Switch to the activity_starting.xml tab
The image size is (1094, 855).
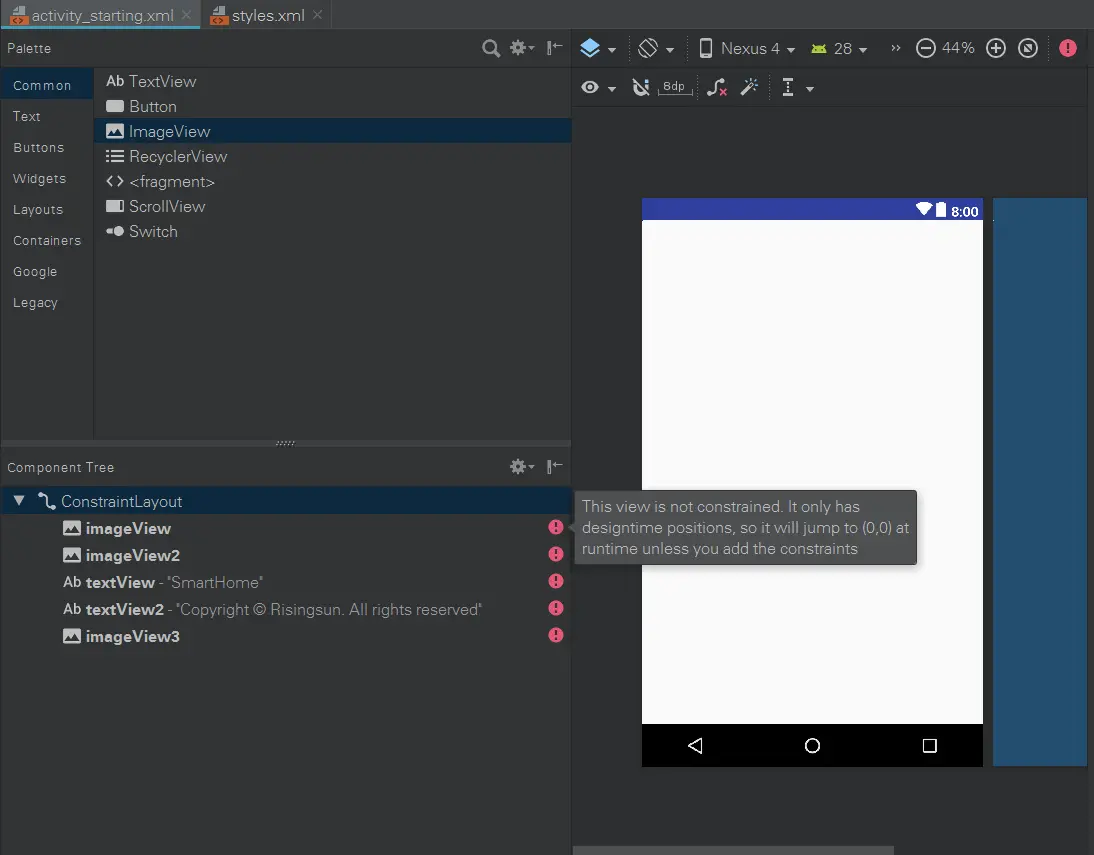101,15
